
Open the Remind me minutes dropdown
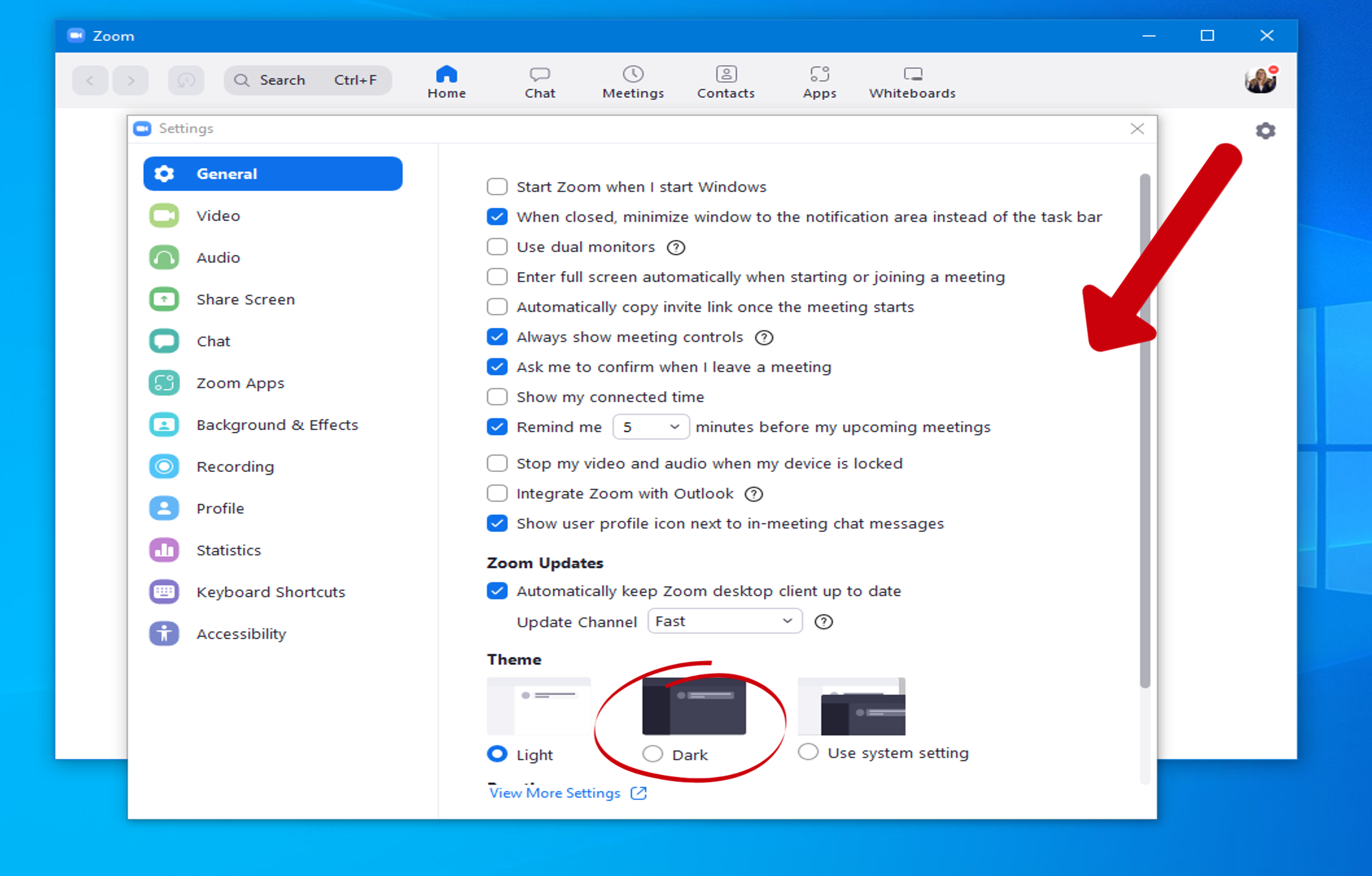651,427
